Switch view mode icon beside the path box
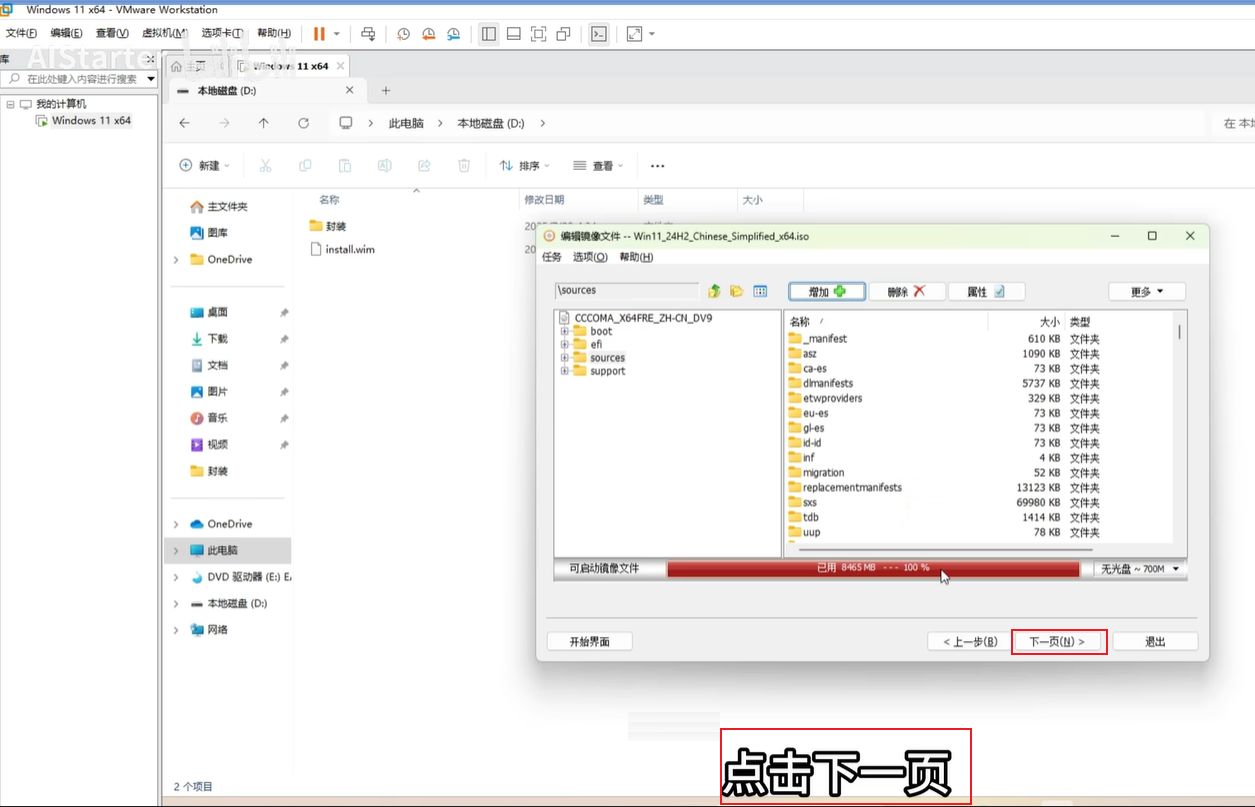 point(760,291)
